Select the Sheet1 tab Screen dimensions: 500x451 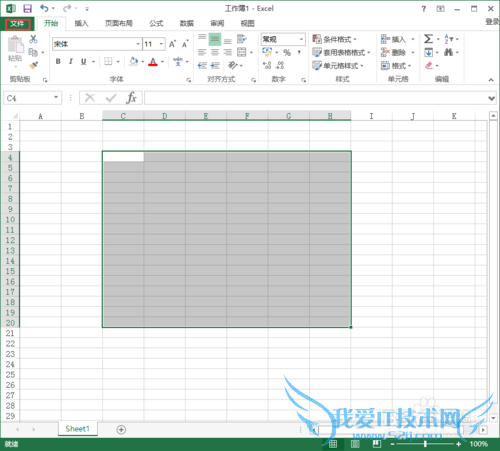tap(78, 429)
